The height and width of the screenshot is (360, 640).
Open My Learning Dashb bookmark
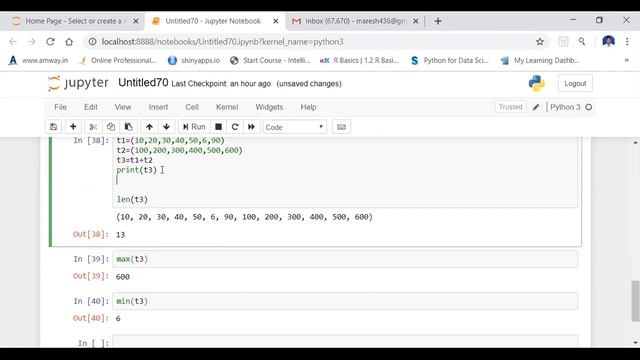(540, 60)
